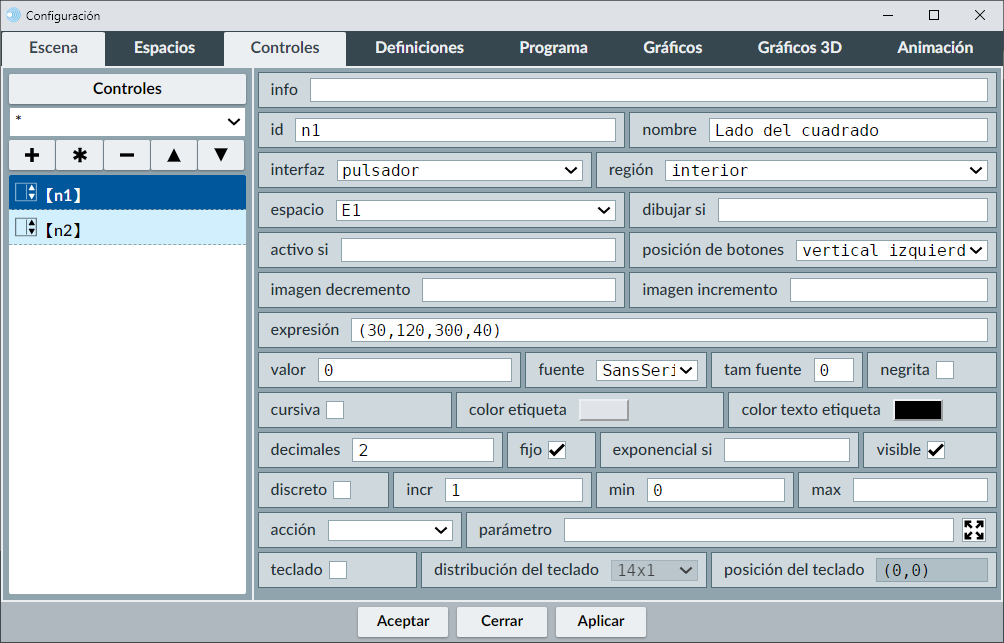Toggle the discreto checkbox

tap(342, 490)
